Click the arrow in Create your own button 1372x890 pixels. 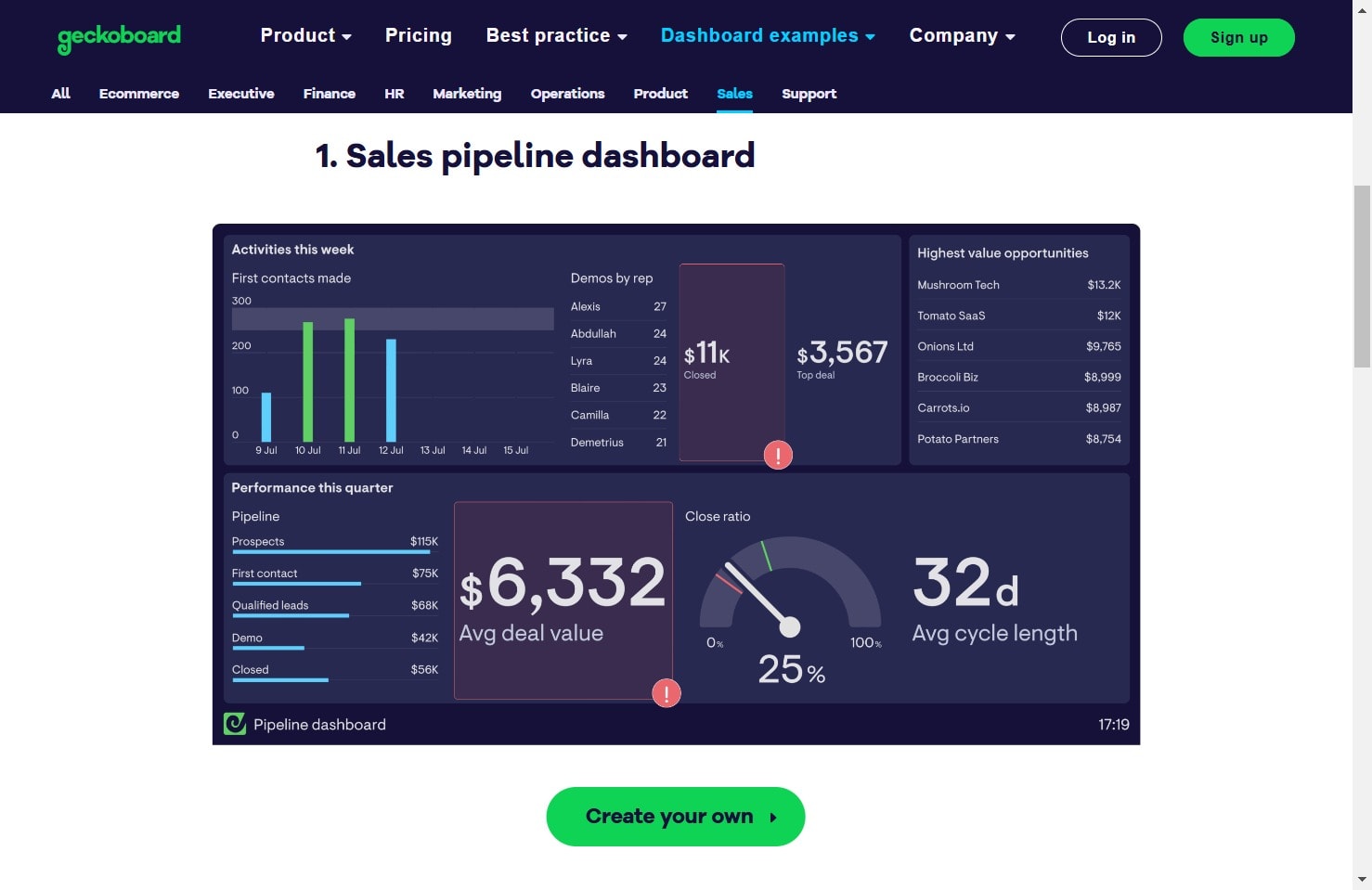pos(772,818)
